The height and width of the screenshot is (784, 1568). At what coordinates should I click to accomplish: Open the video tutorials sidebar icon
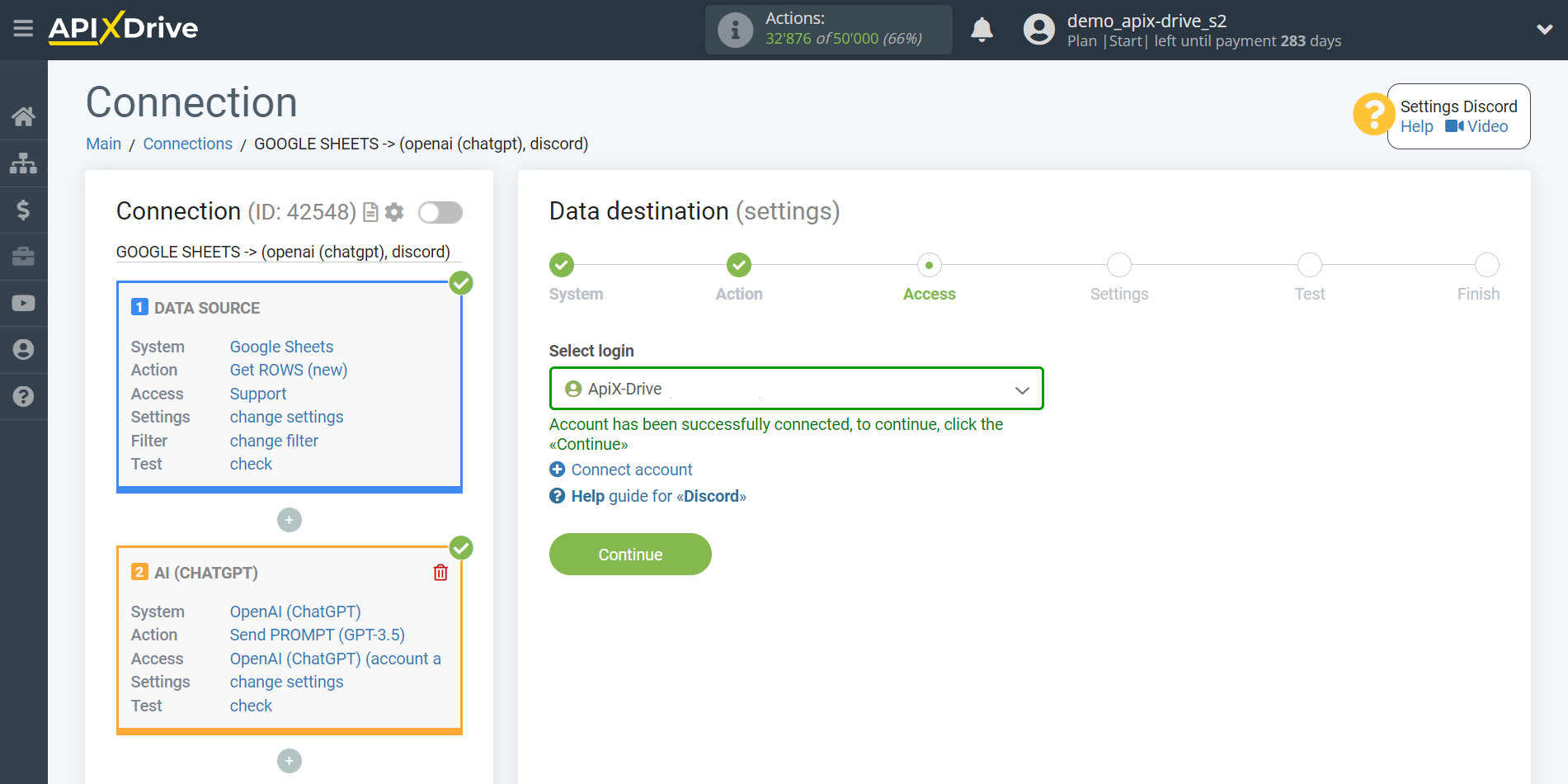(23, 303)
